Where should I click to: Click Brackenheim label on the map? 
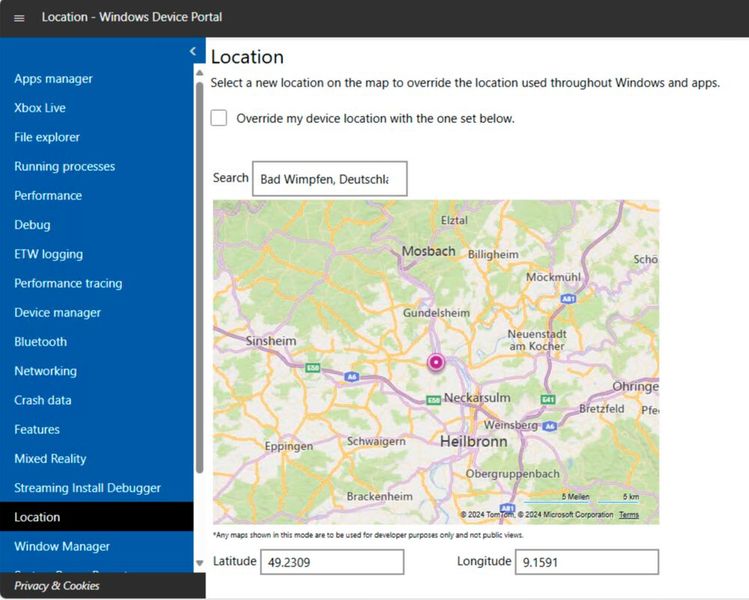pyautogui.click(x=379, y=496)
